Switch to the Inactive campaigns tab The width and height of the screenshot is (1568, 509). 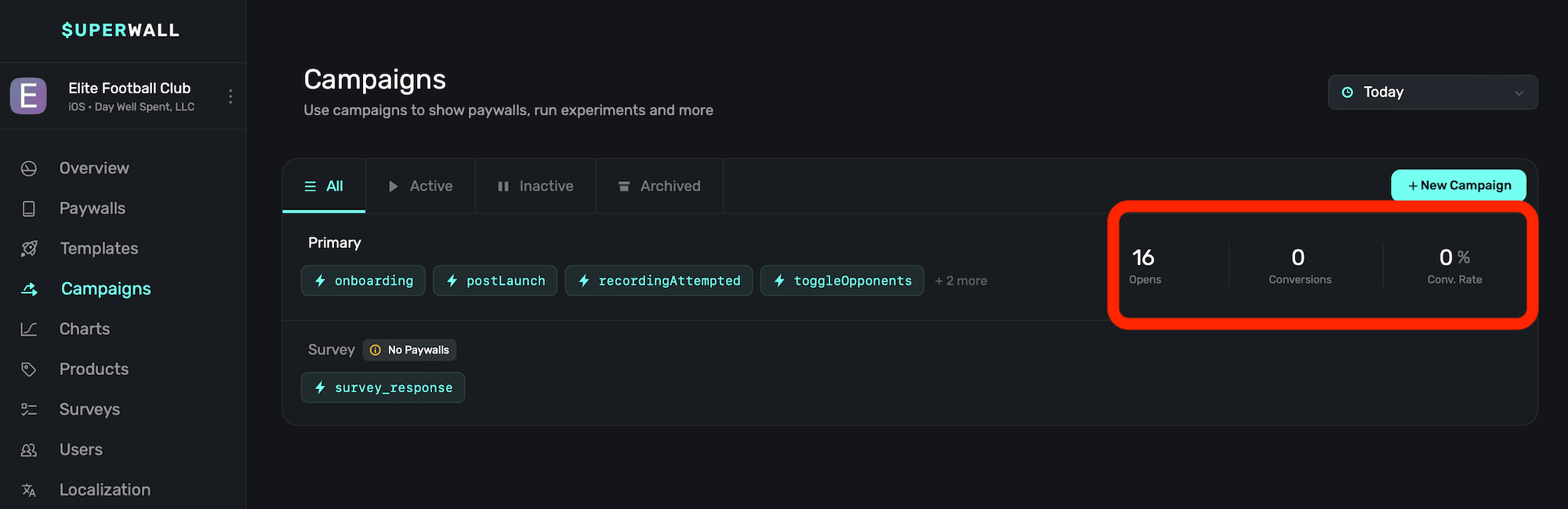535,187
